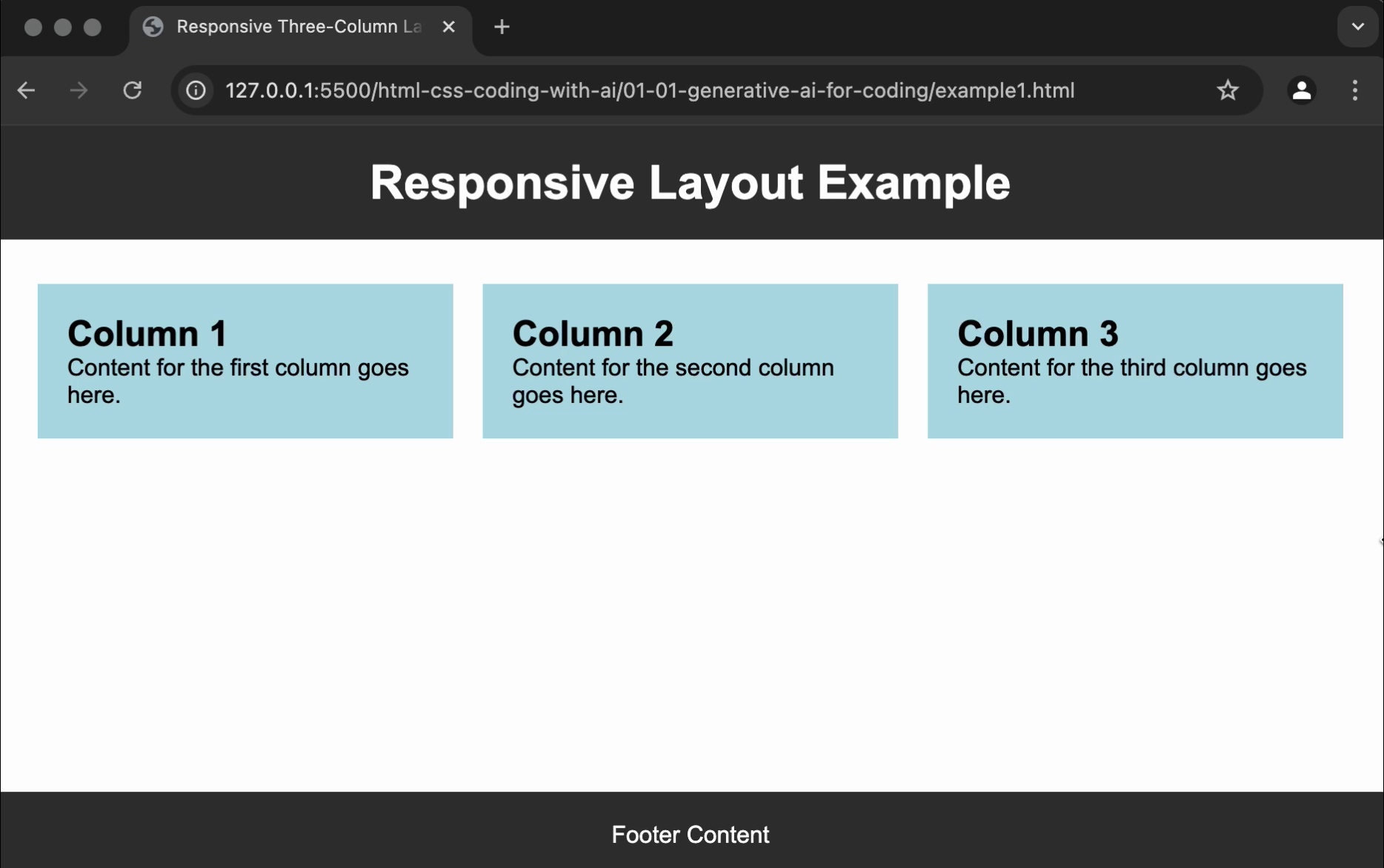Open the three-dot Chrome menu
Viewport: 1384px width, 868px height.
1355,90
